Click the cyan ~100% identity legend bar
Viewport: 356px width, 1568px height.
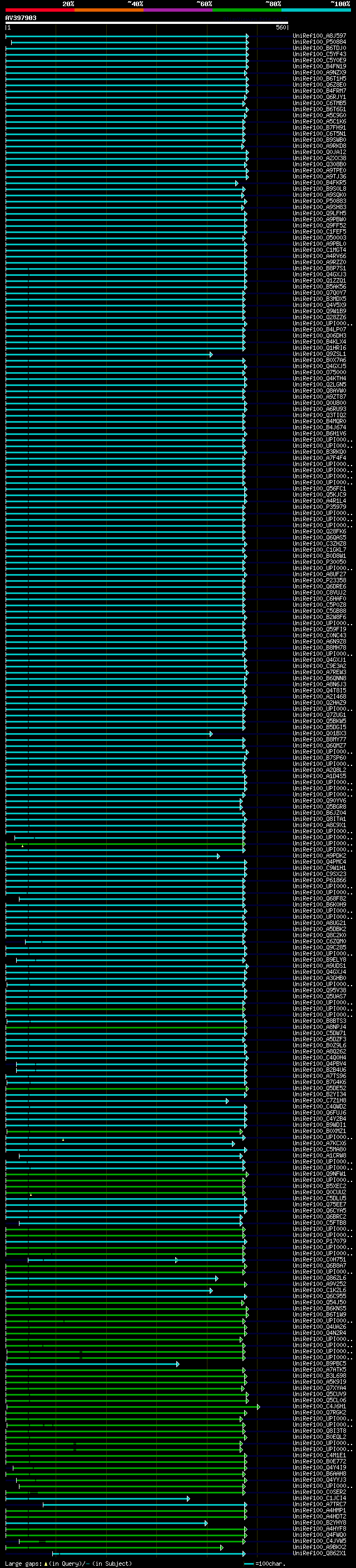[316, 10]
